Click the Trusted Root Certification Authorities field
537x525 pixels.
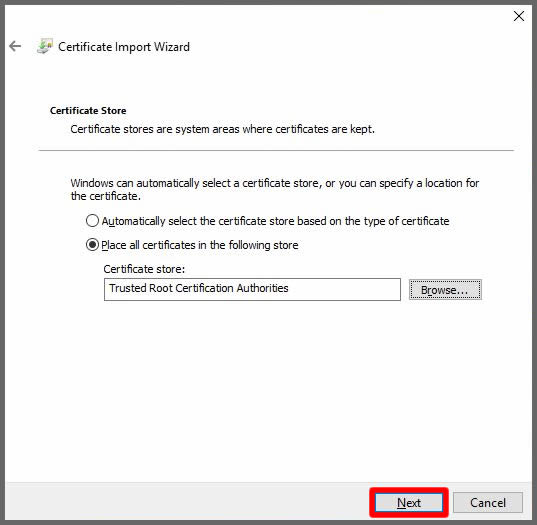(252, 289)
